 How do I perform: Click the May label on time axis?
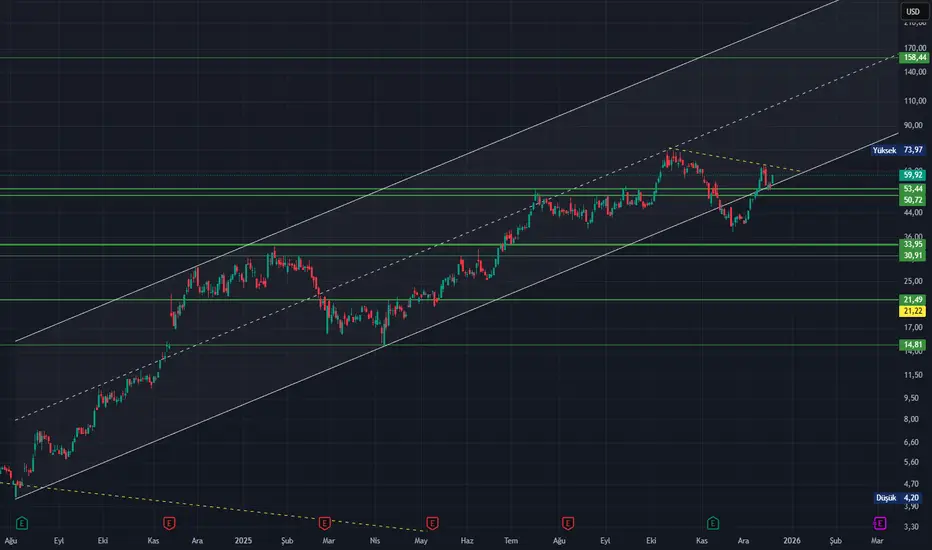(x=421, y=540)
